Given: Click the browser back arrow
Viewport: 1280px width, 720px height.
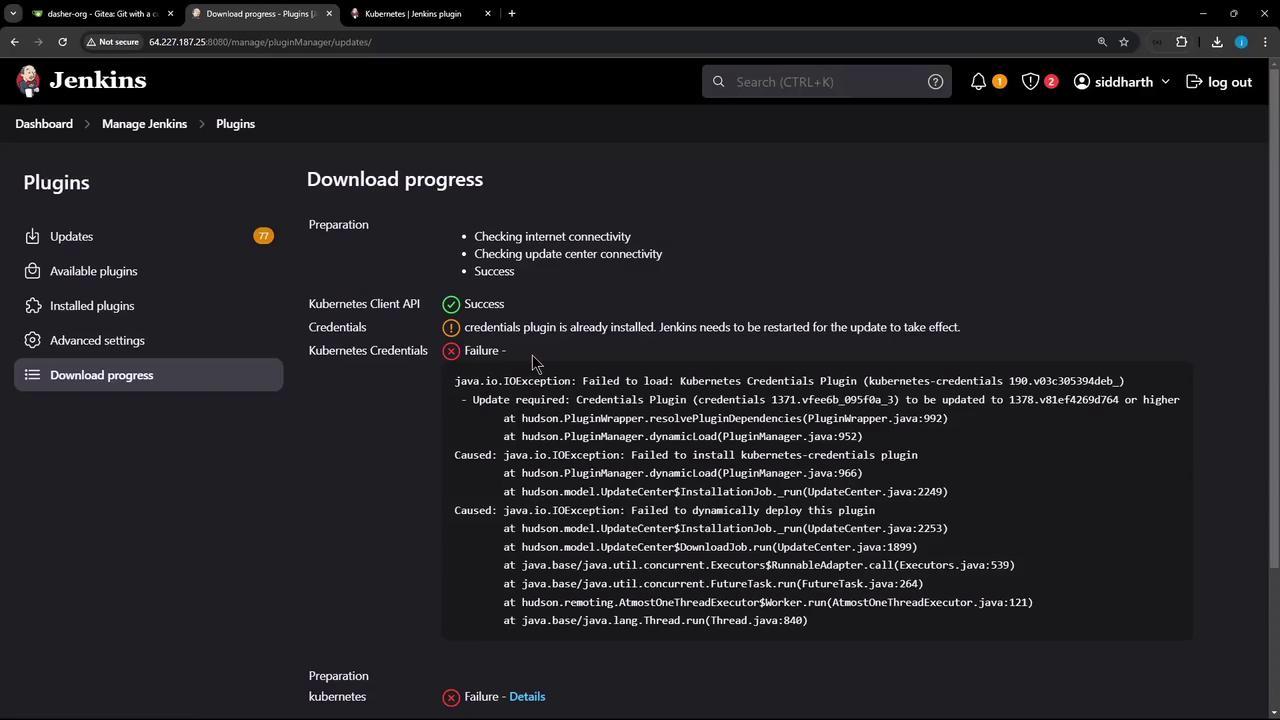Looking at the screenshot, I should pos(14,42).
